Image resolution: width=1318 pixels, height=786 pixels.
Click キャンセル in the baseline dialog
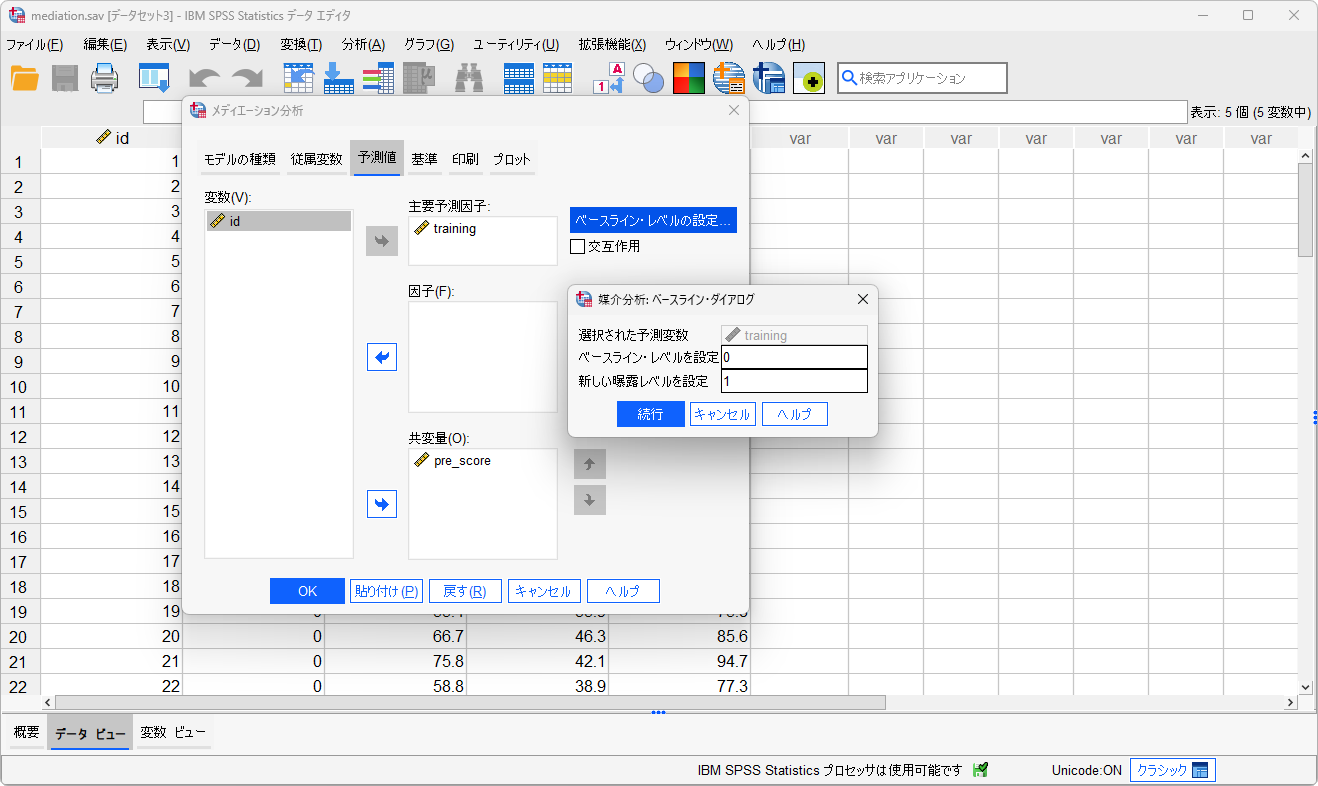(x=723, y=414)
